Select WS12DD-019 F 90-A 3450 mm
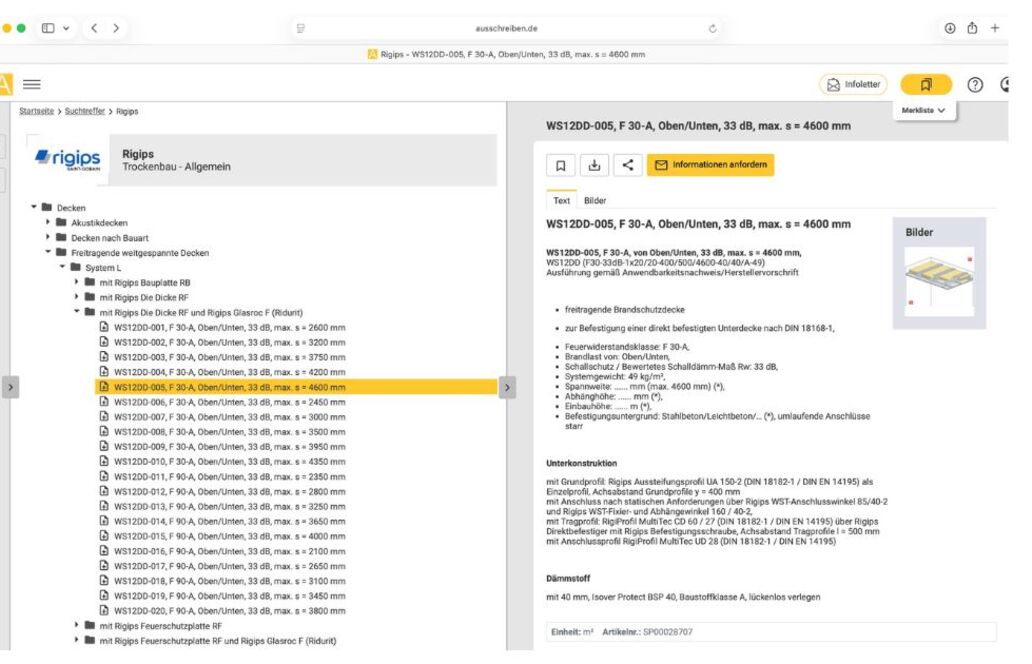This screenshot has width=1032, height=664. click(x=230, y=596)
